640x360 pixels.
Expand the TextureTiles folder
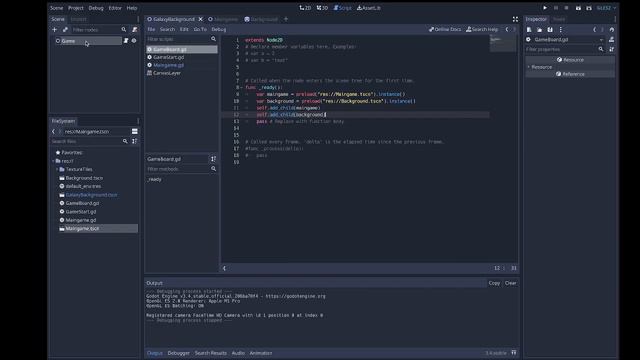(57, 169)
